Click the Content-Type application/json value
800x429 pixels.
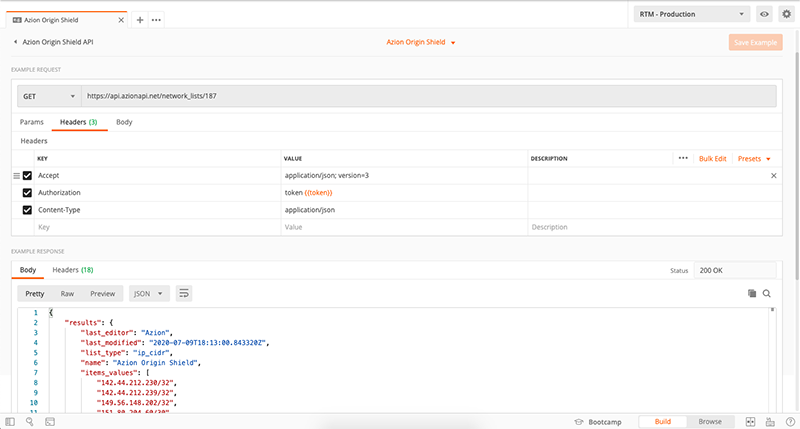310,210
